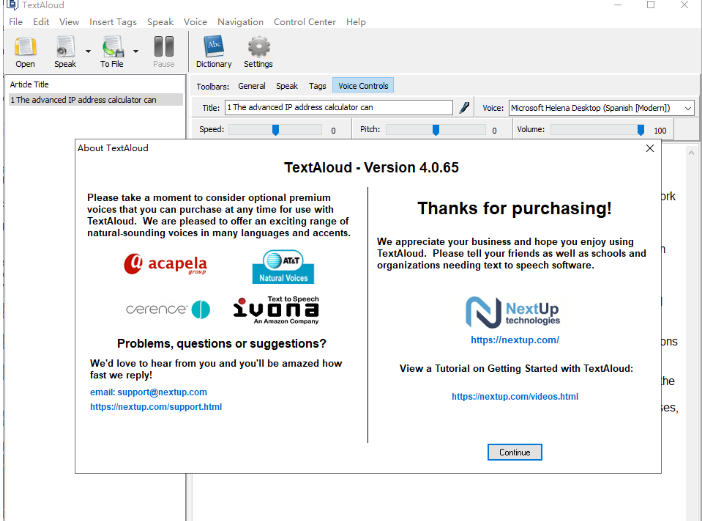Switch to the Voice Controls toolbar tab
This screenshot has height=521, width=702.
(362, 86)
